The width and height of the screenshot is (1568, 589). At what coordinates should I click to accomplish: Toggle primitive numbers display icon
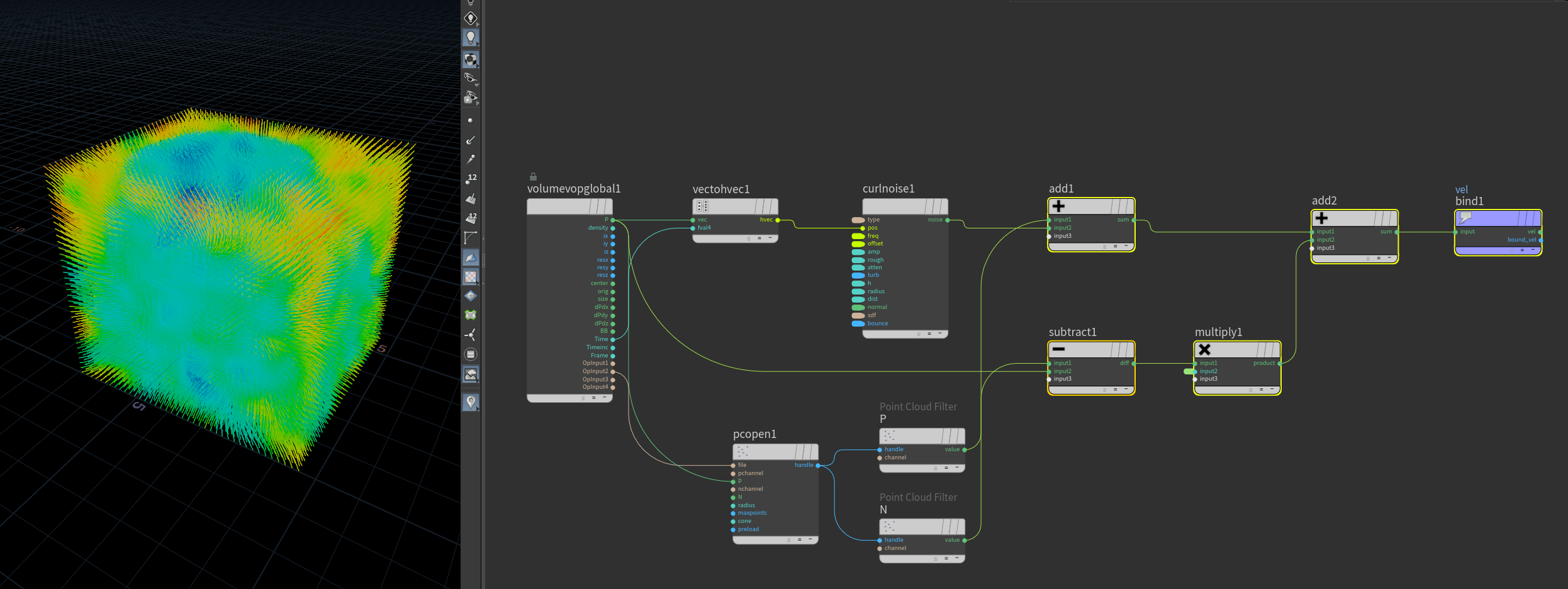point(471,218)
